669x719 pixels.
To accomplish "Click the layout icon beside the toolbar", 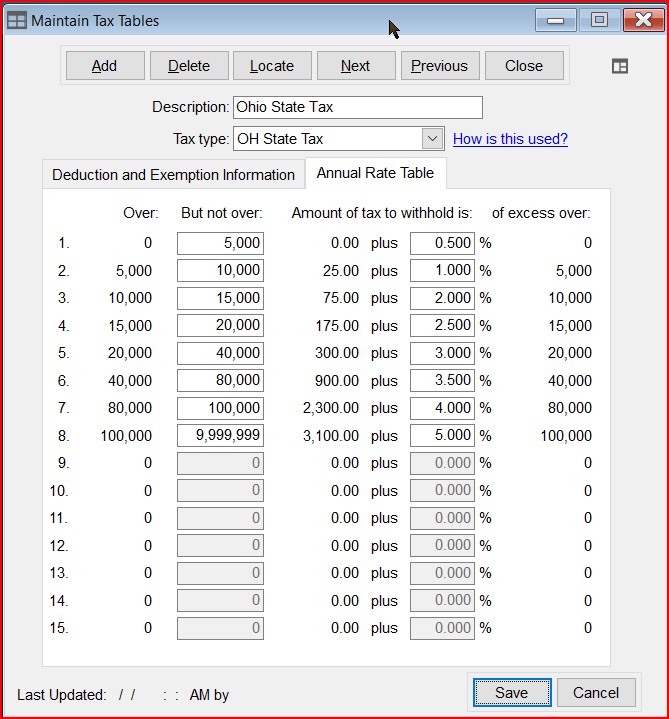I will tap(619, 66).
